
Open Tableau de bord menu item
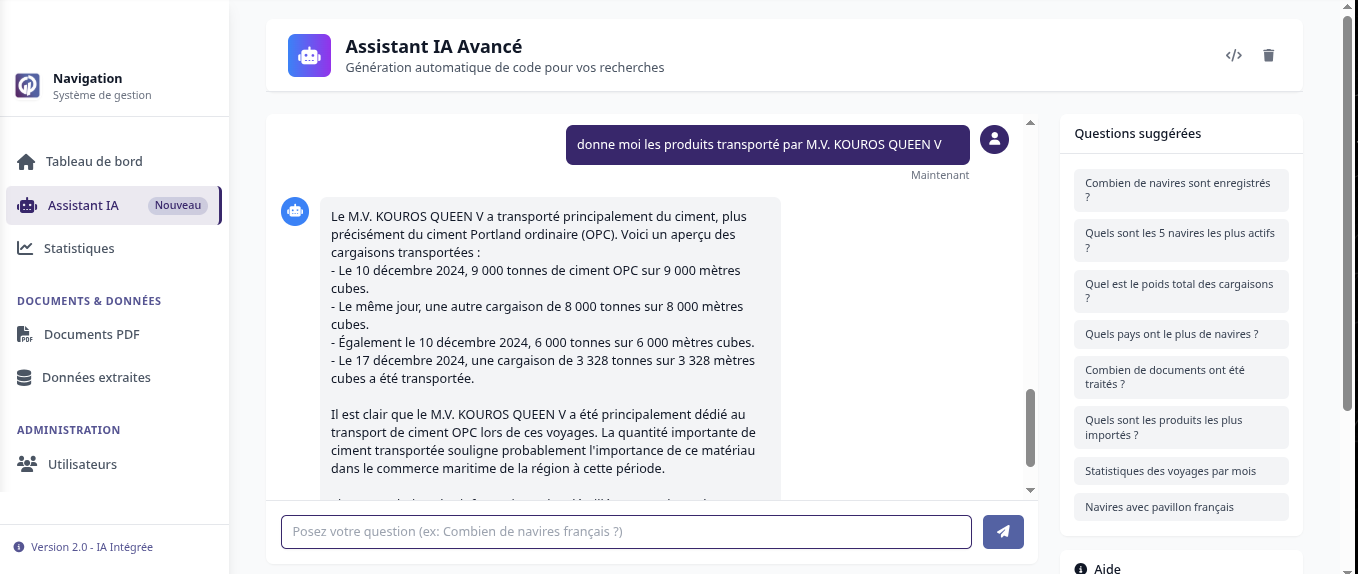pos(114,162)
